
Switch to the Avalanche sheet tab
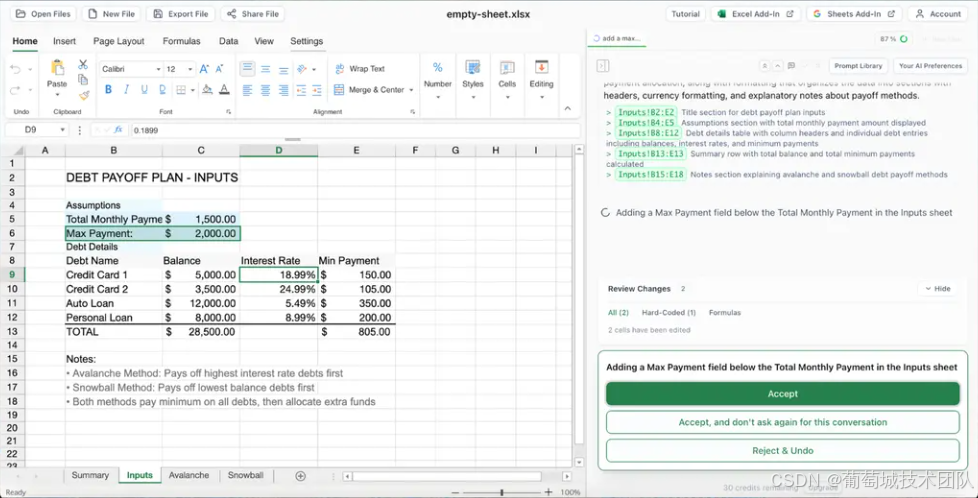(x=189, y=475)
